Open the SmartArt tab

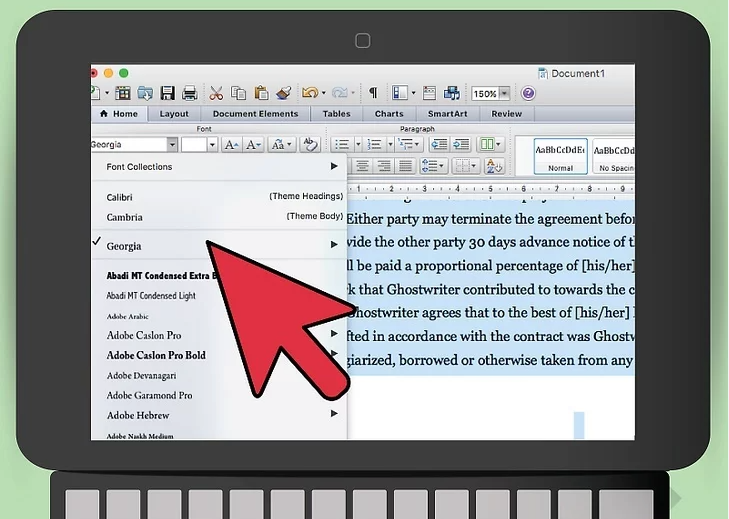pyautogui.click(x=447, y=114)
